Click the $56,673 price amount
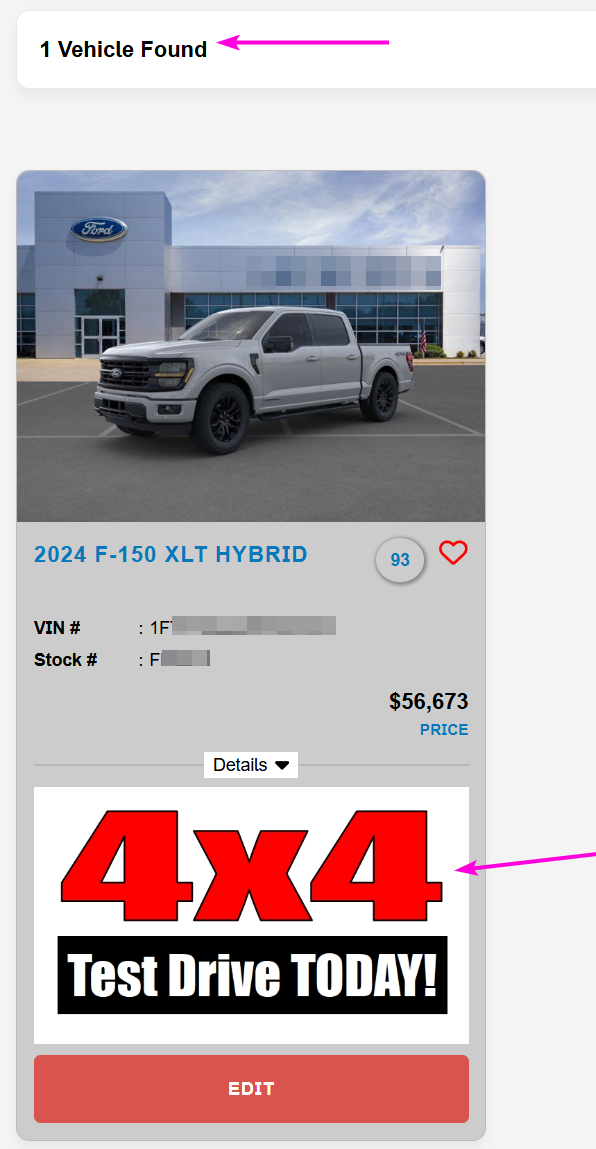This screenshot has height=1149, width=596. coord(429,701)
